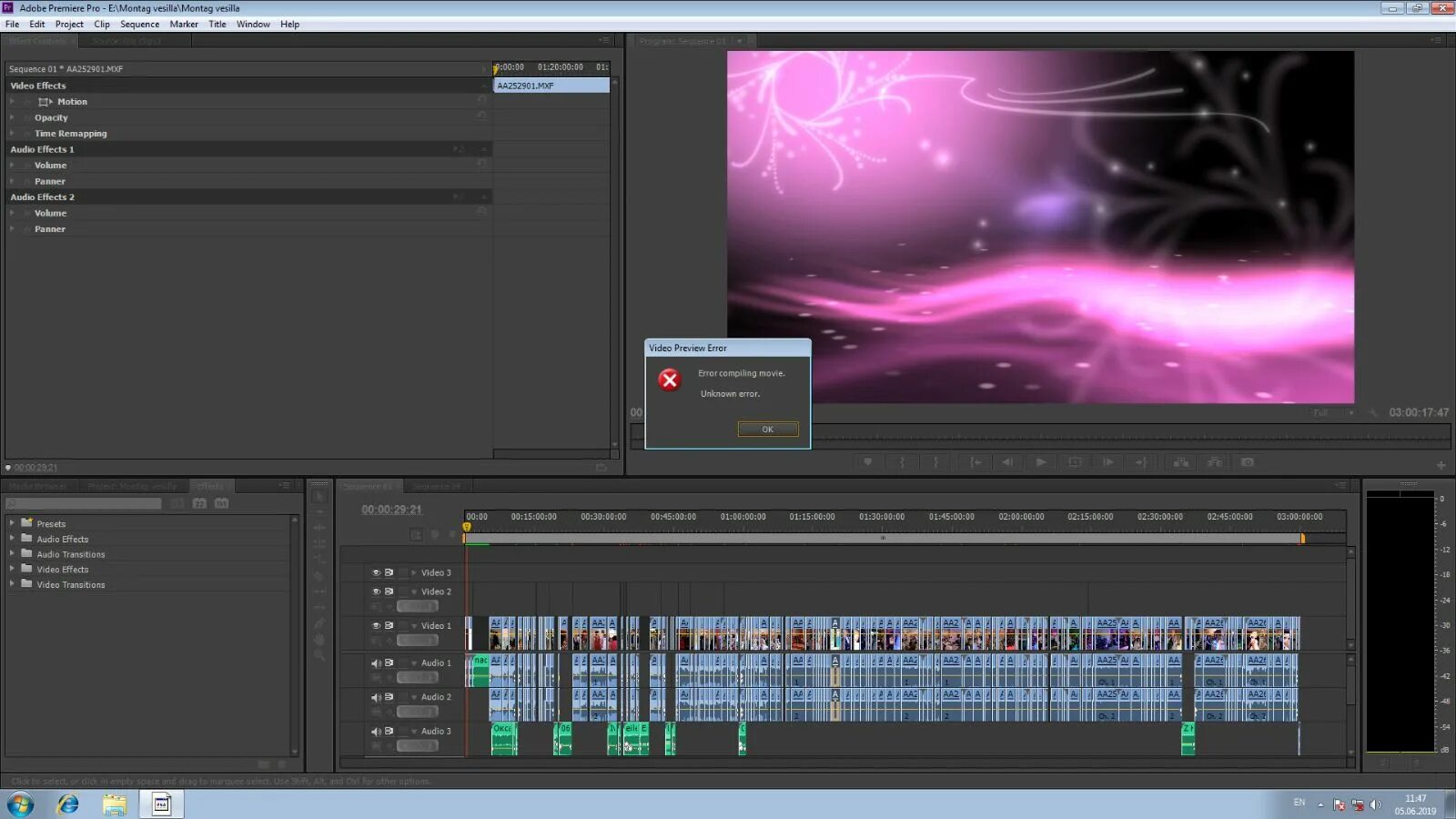Mute the Audio 3 track
1456x819 pixels.
[x=376, y=731]
